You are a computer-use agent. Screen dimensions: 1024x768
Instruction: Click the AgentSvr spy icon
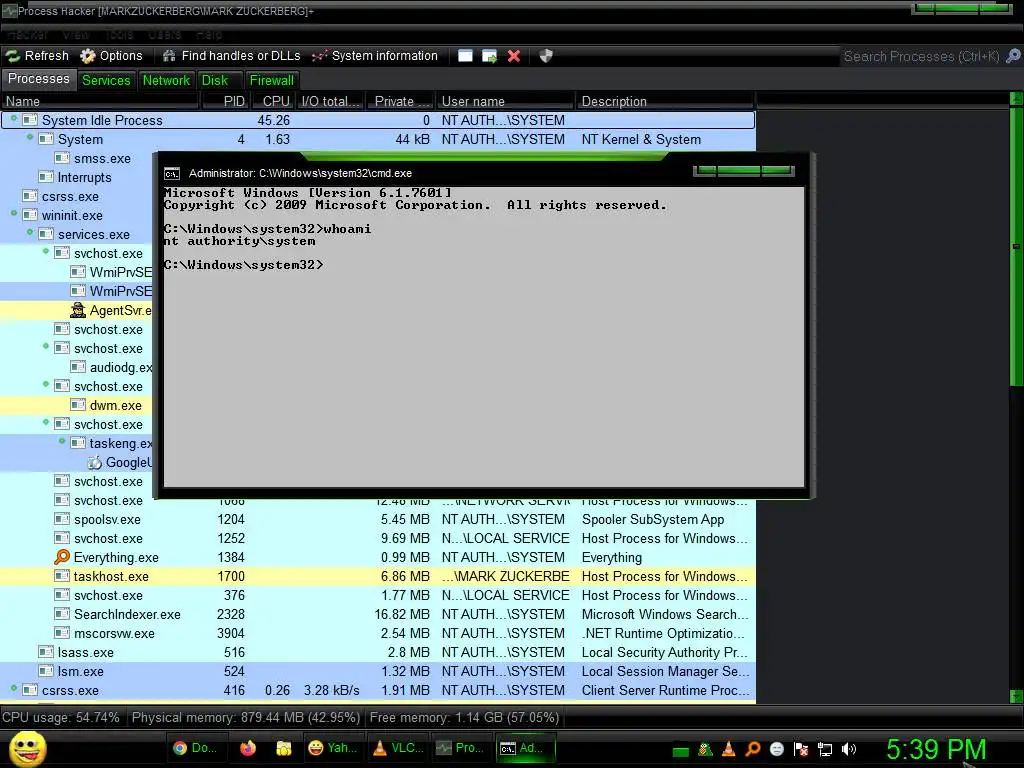tap(78, 310)
